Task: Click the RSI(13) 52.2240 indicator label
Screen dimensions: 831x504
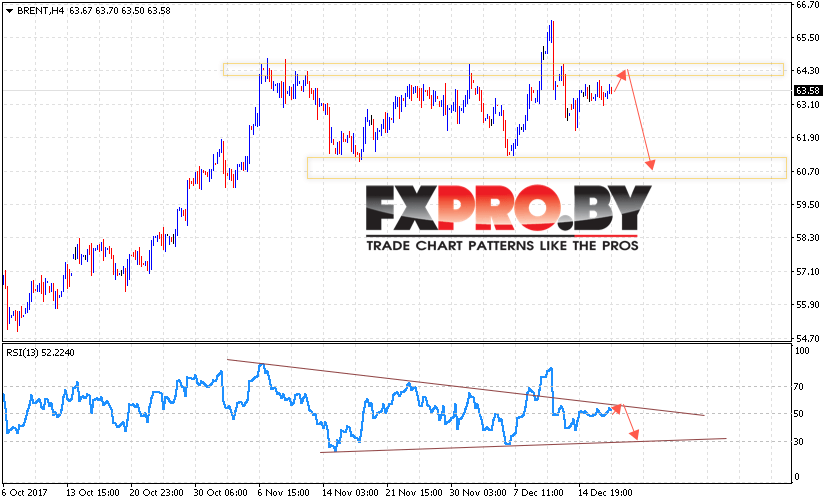Action: pos(40,353)
